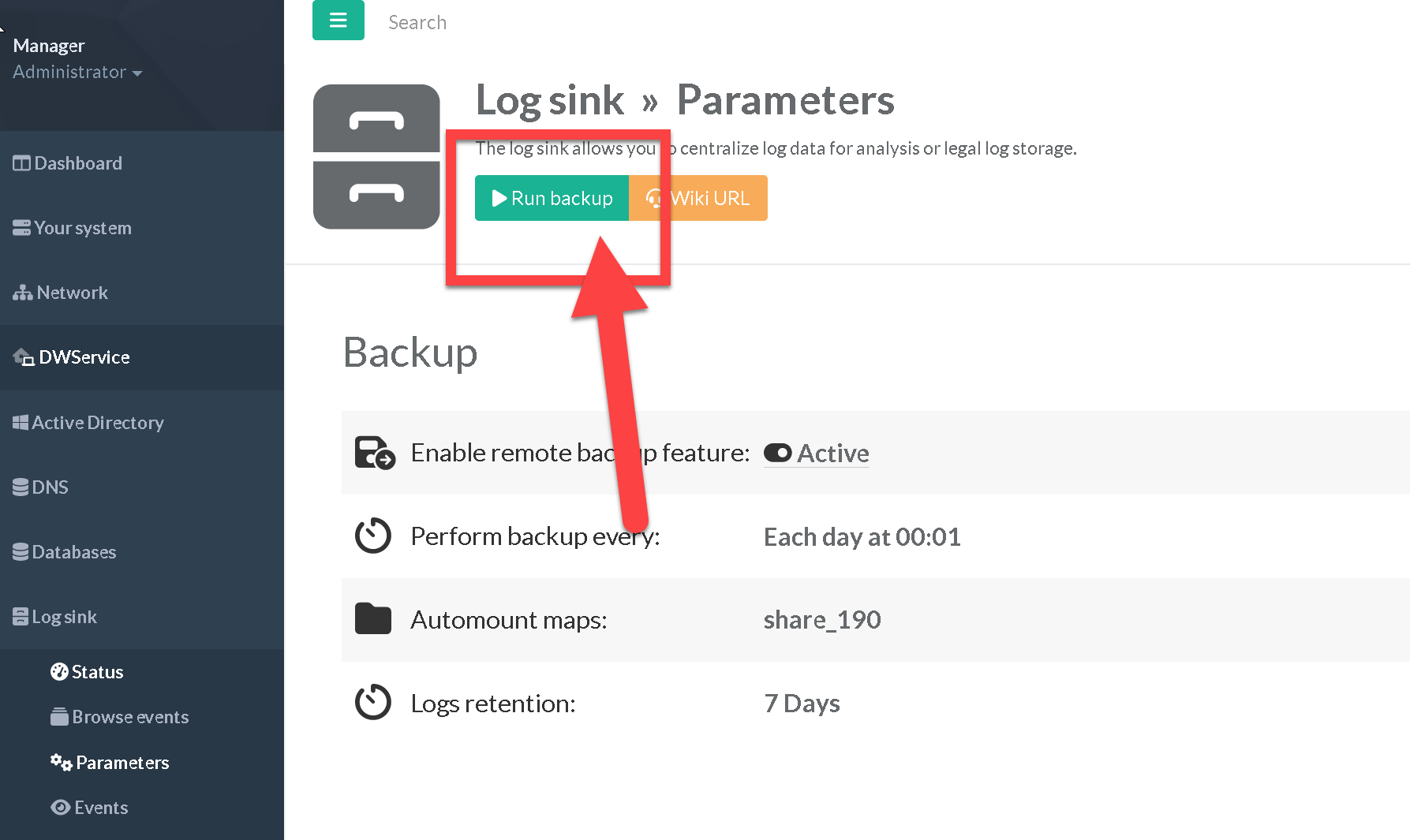This screenshot has width=1410, height=840.
Task: Go to Active Directory section
Action: 97,423
